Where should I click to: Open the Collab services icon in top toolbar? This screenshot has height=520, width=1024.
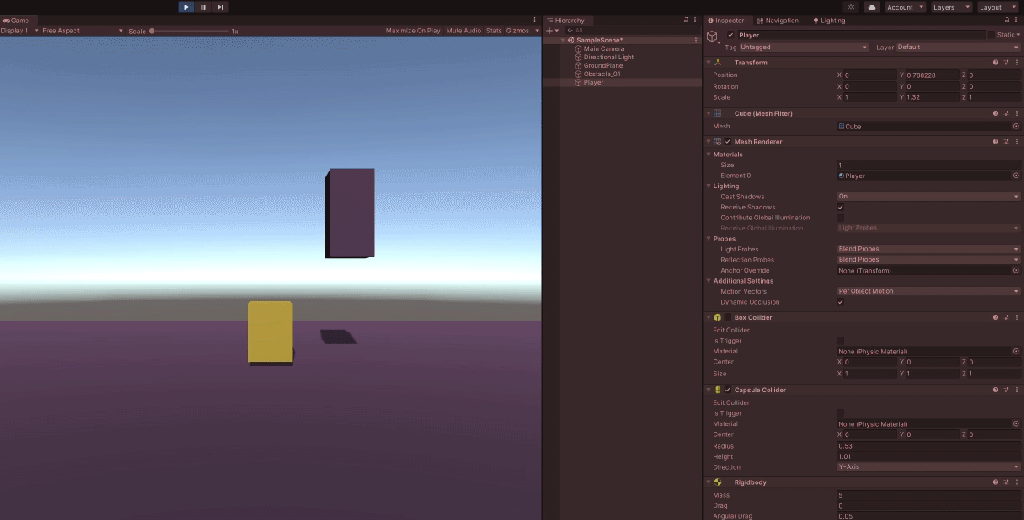(850, 7)
